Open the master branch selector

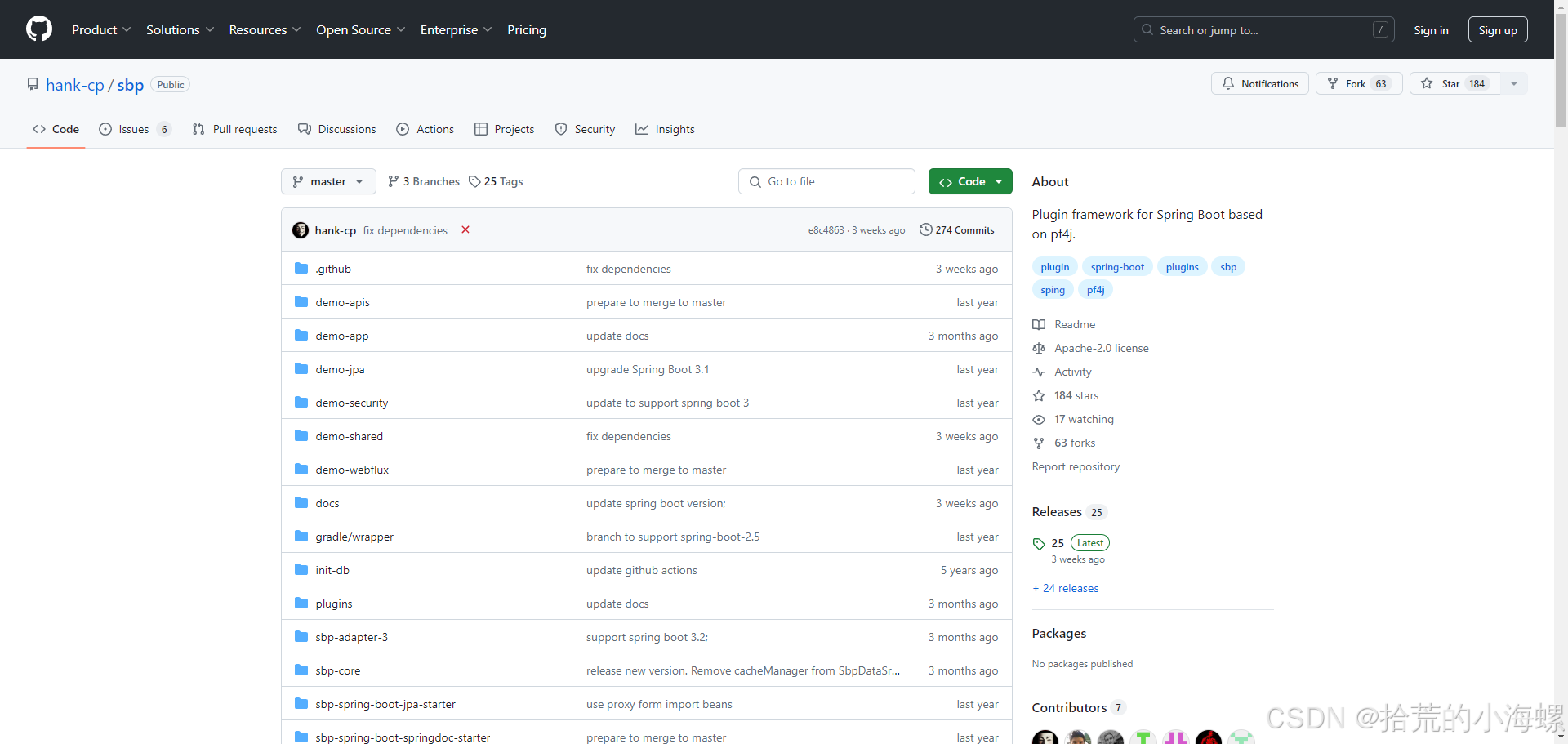click(x=328, y=181)
